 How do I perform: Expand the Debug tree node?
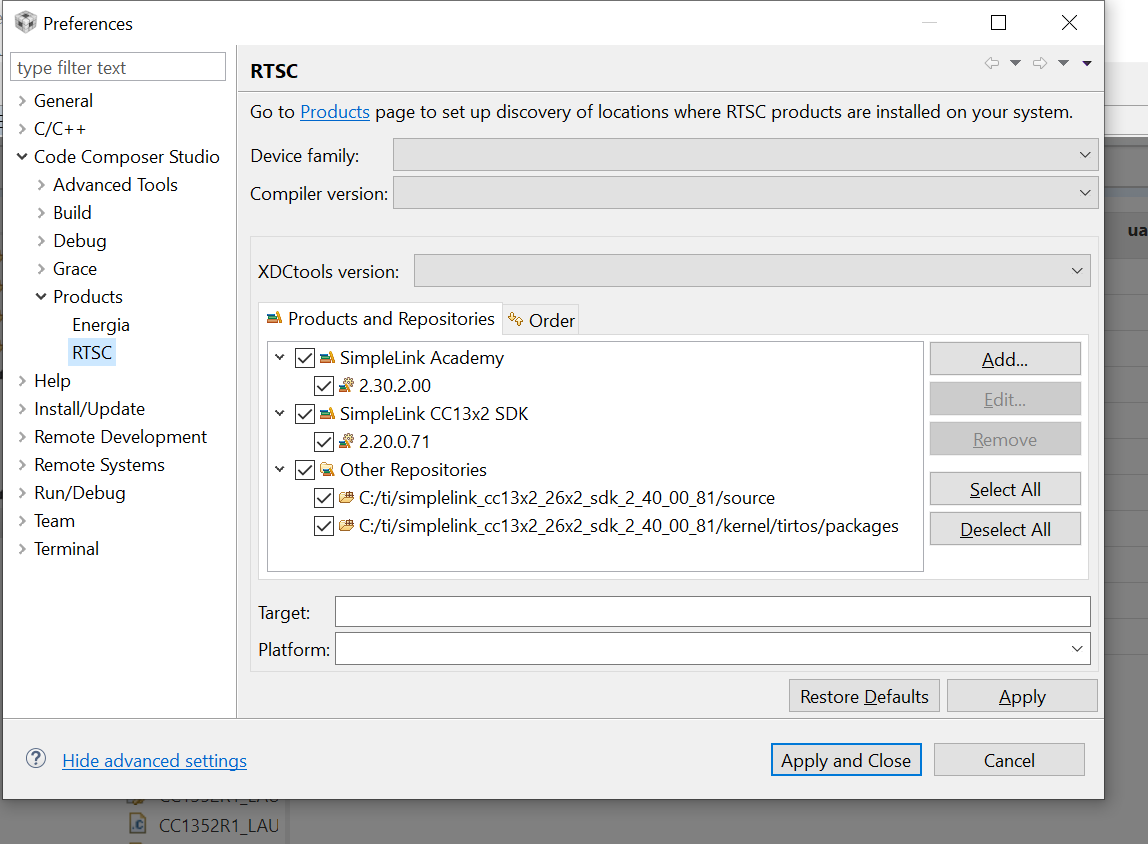tap(41, 241)
